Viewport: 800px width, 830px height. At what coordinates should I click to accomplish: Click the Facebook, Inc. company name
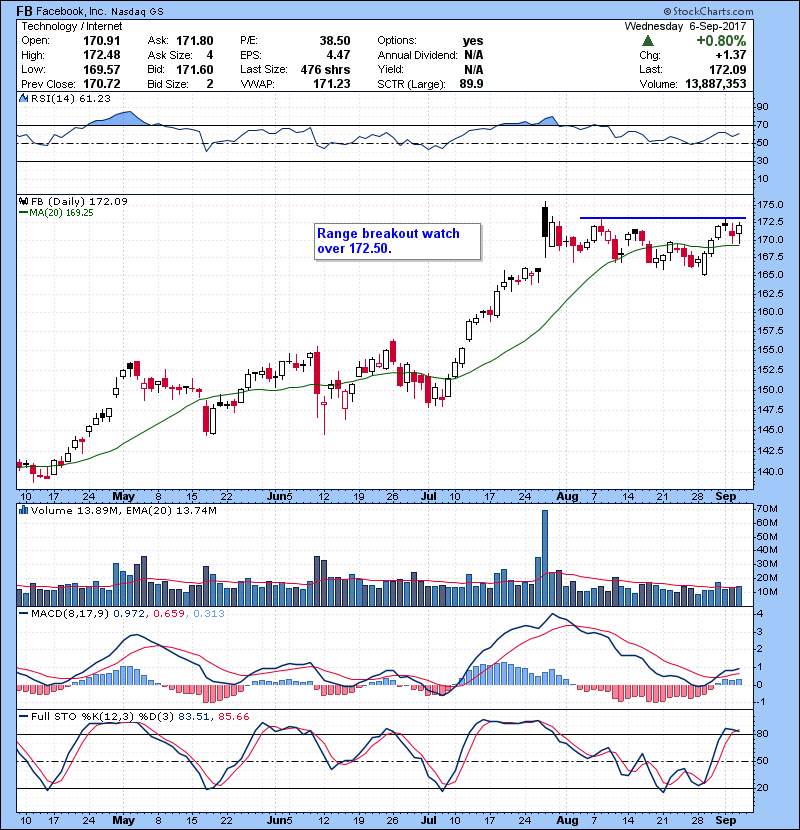pos(71,11)
